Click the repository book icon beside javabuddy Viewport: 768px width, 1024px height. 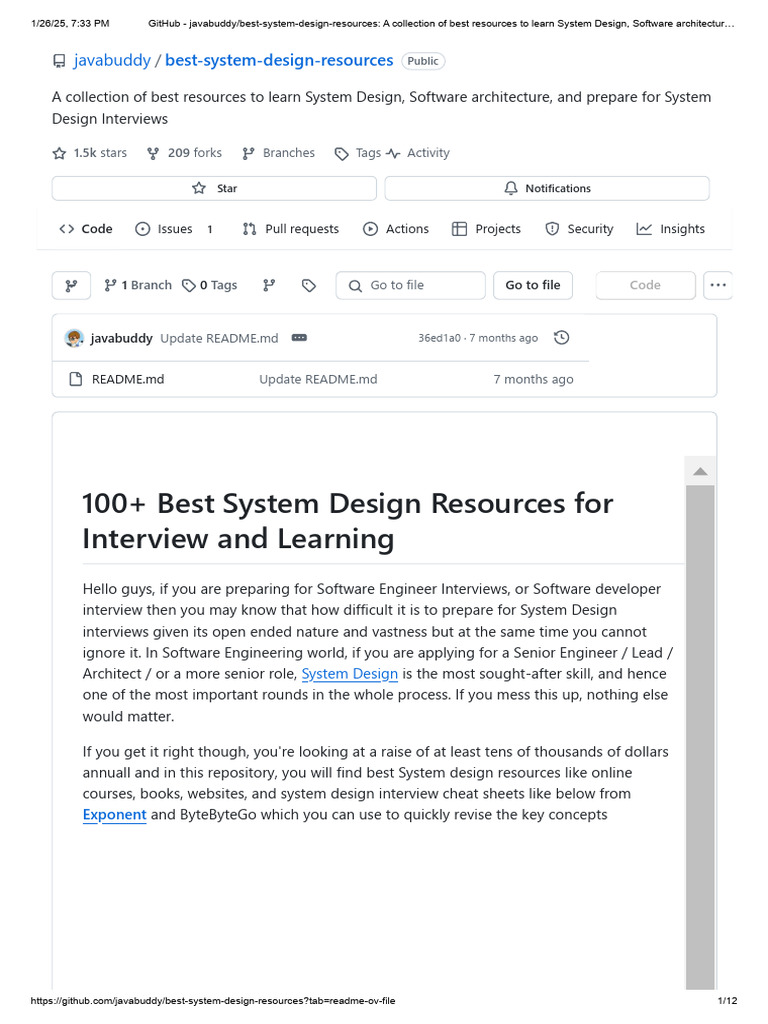59,61
